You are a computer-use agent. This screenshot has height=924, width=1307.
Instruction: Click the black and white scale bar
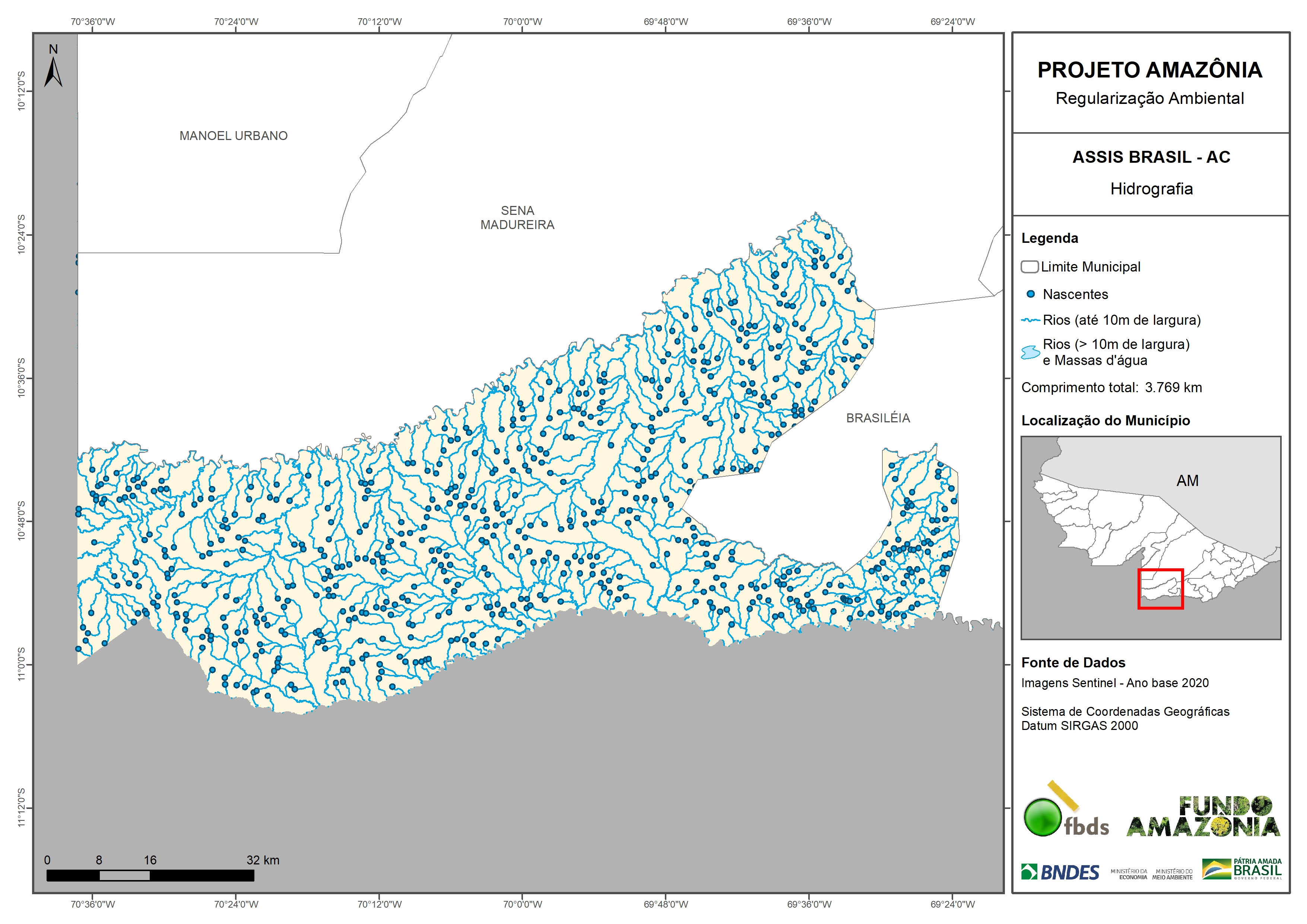coord(150,876)
